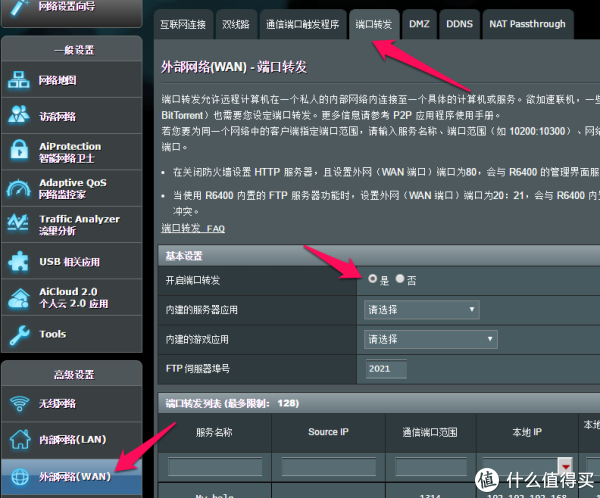
Task: Click the Traffic Analyzer icon
Action: coord(19,224)
